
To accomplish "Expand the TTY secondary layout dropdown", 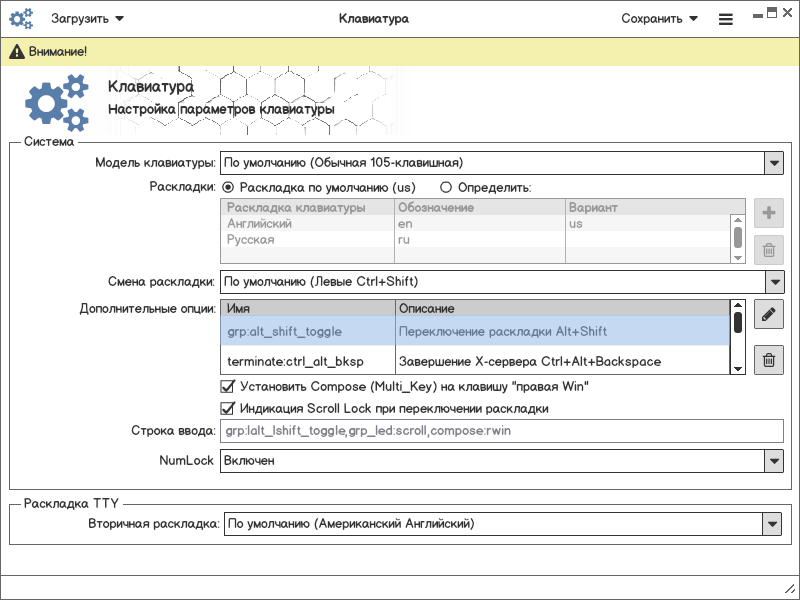I will pos(771,523).
